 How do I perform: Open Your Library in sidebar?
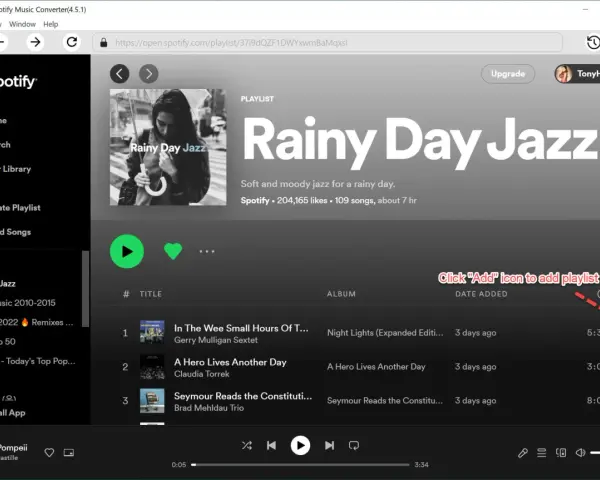(x=16, y=169)
